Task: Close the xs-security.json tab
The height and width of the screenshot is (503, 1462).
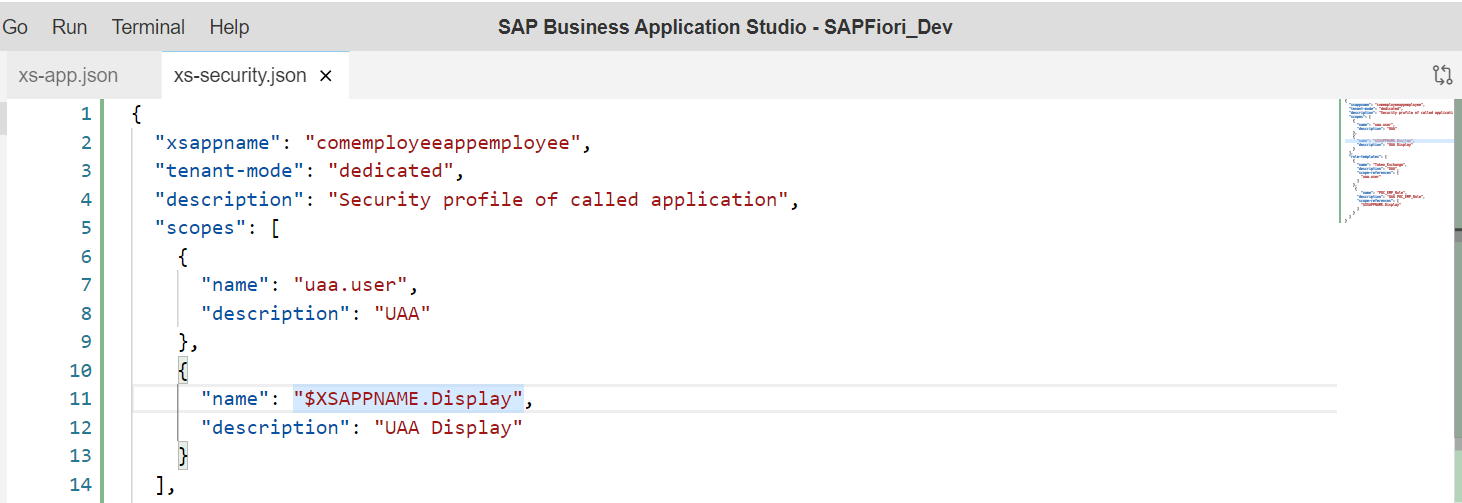Action: coord(326,76)
